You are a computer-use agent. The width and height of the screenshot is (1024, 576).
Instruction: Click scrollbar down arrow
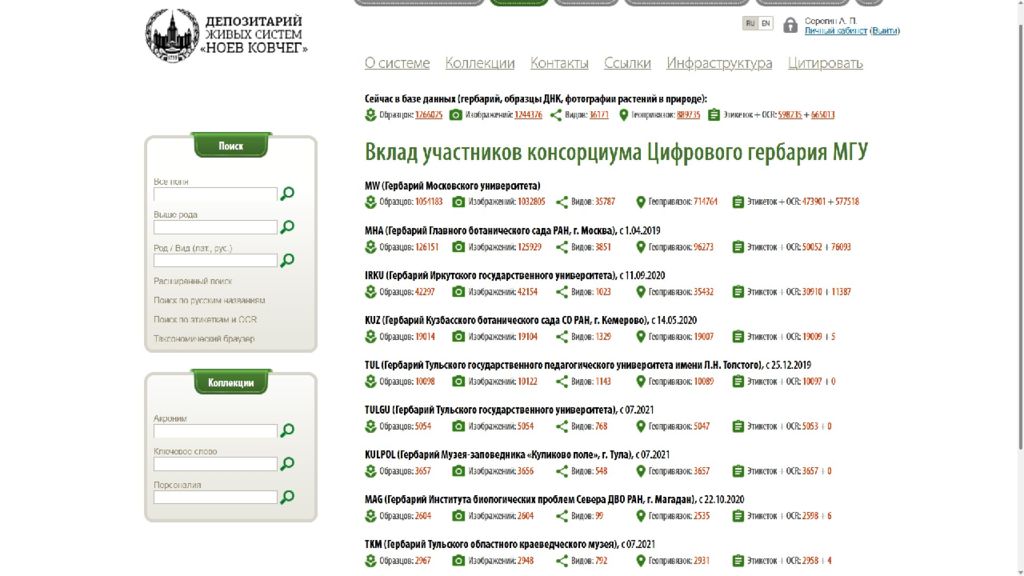[x=1021, y=572]
